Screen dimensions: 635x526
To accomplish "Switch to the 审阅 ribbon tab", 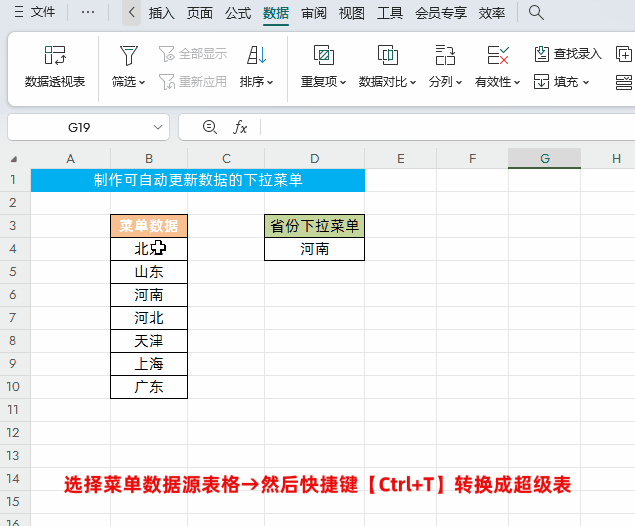I will pyautogui.click(x=314, y=13).
